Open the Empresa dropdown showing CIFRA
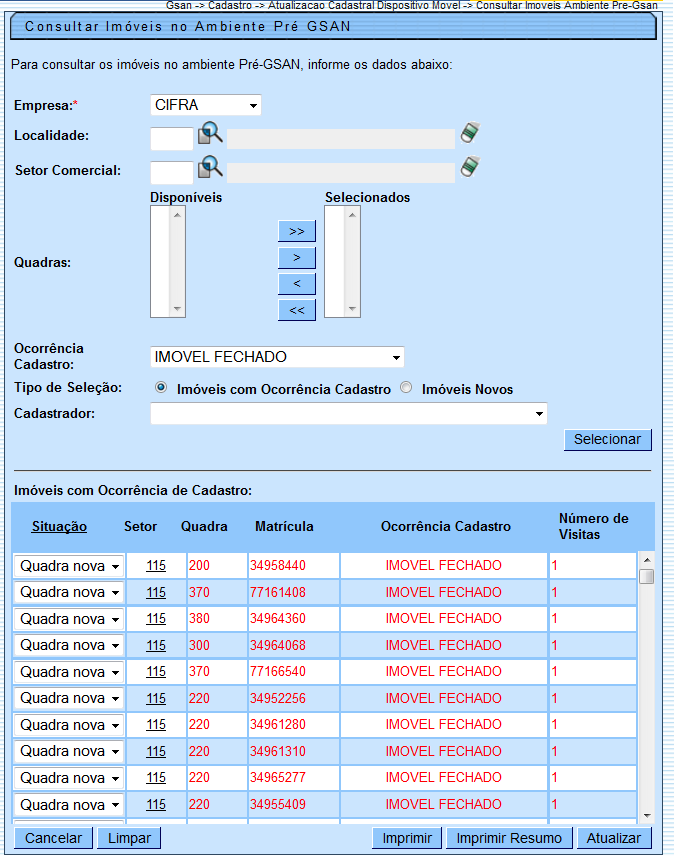 pyautogui.click(x=205, y=105)
